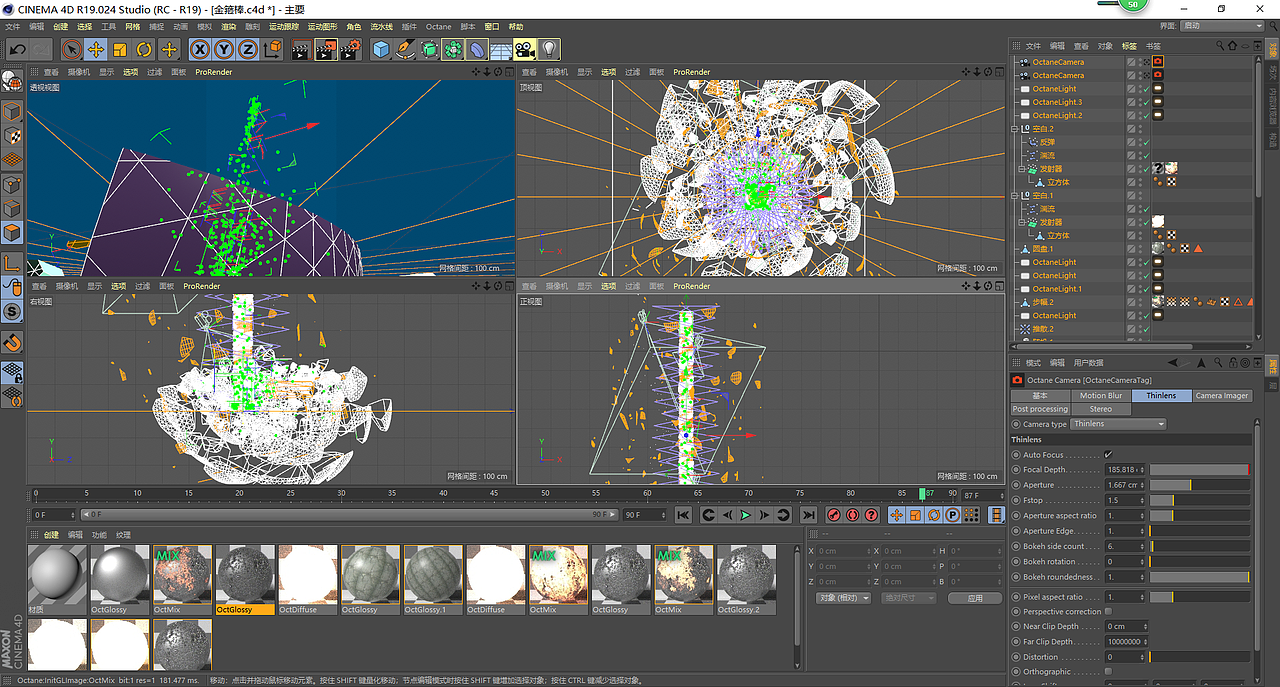Open the Stereo tab
Viewport: 1280px width, 687px height.
pyautogui.click(x=1101, y=409)
